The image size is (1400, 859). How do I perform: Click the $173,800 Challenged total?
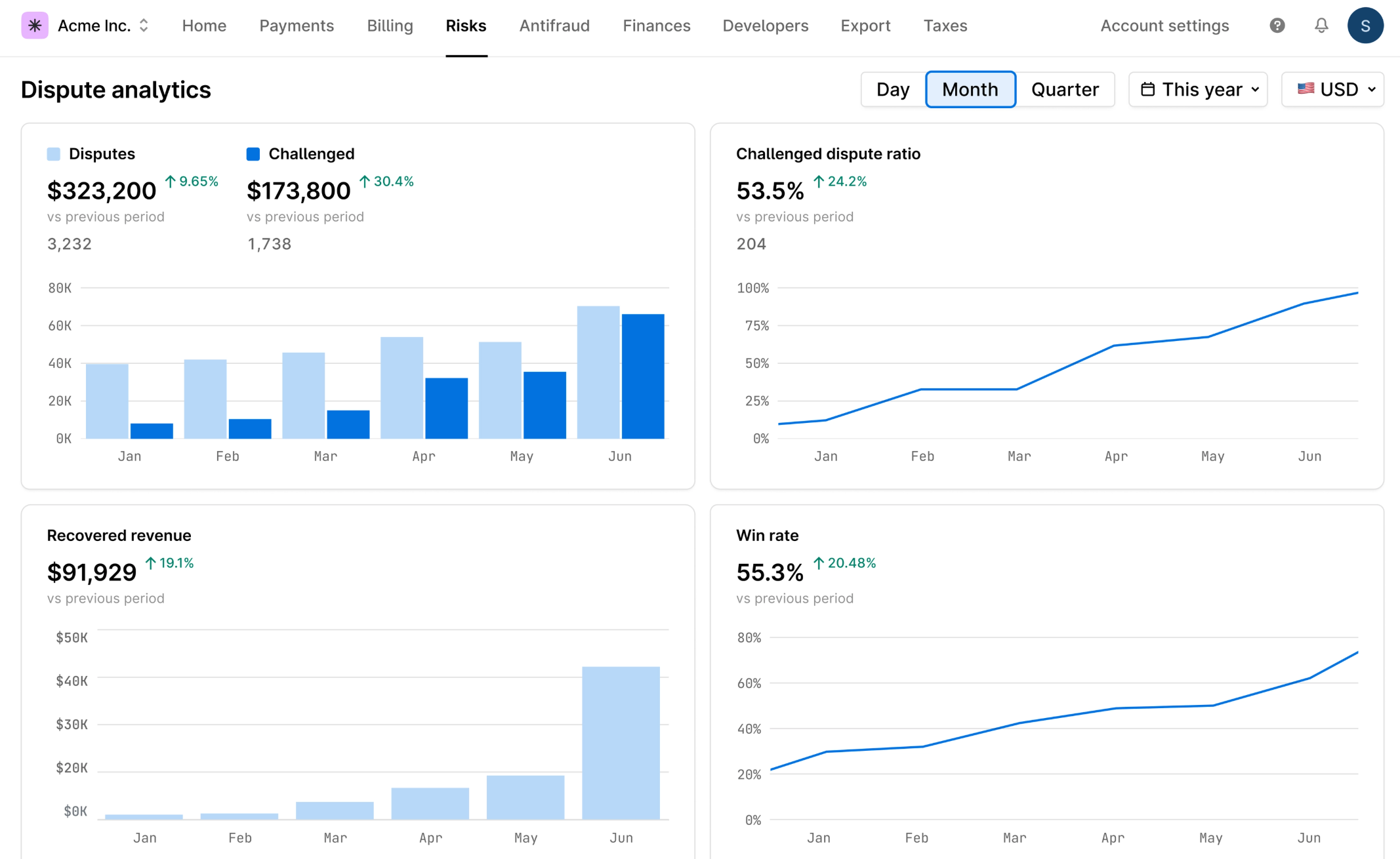[299, 191]
